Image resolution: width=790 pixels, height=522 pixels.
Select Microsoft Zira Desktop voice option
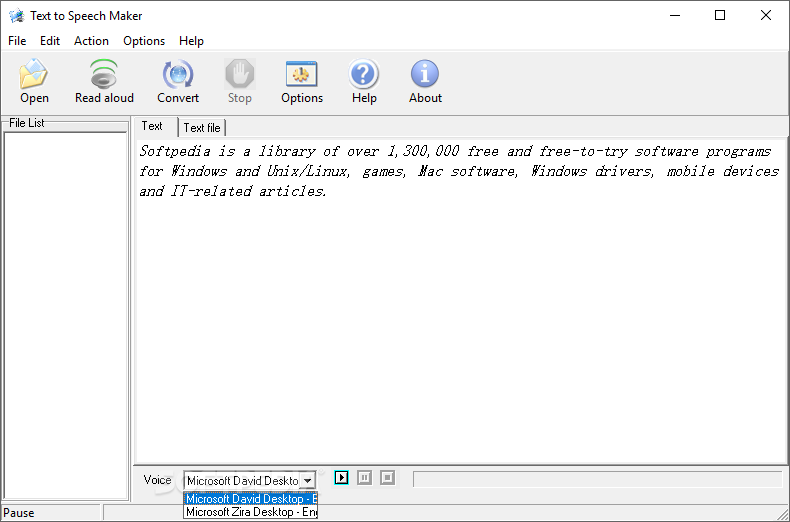tap(251, 512)
